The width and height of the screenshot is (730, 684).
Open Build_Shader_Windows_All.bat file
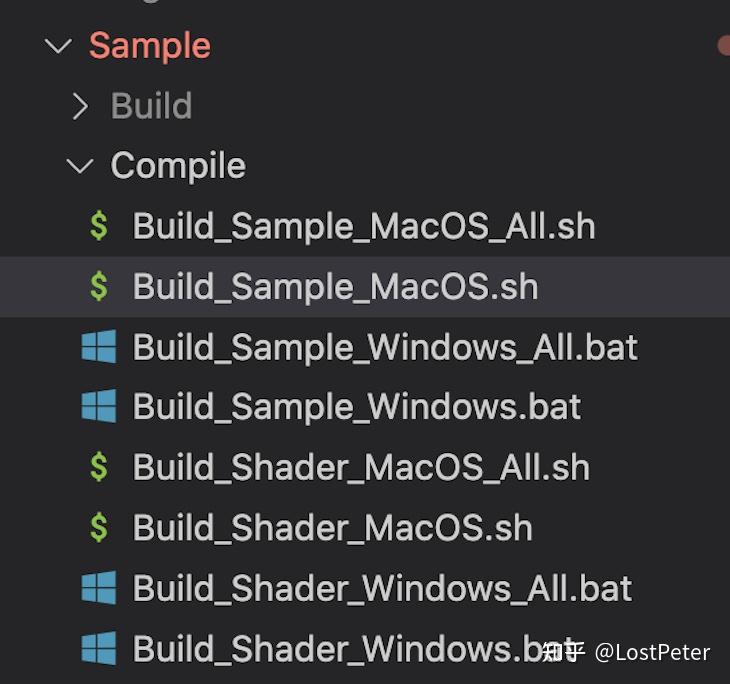382,588
